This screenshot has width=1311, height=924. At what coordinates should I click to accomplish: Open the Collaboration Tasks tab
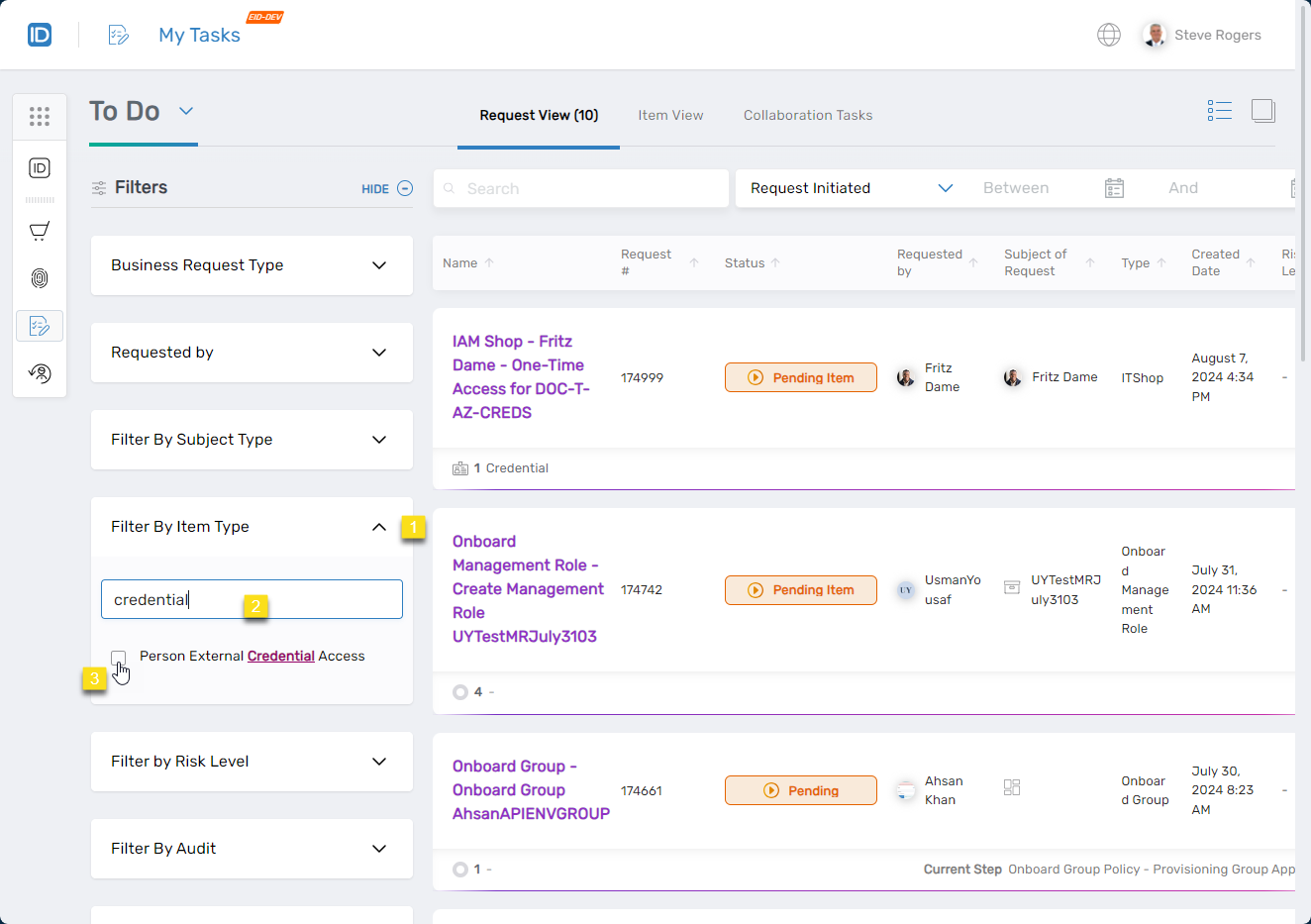pyautogui.click(x=807, y=115)
